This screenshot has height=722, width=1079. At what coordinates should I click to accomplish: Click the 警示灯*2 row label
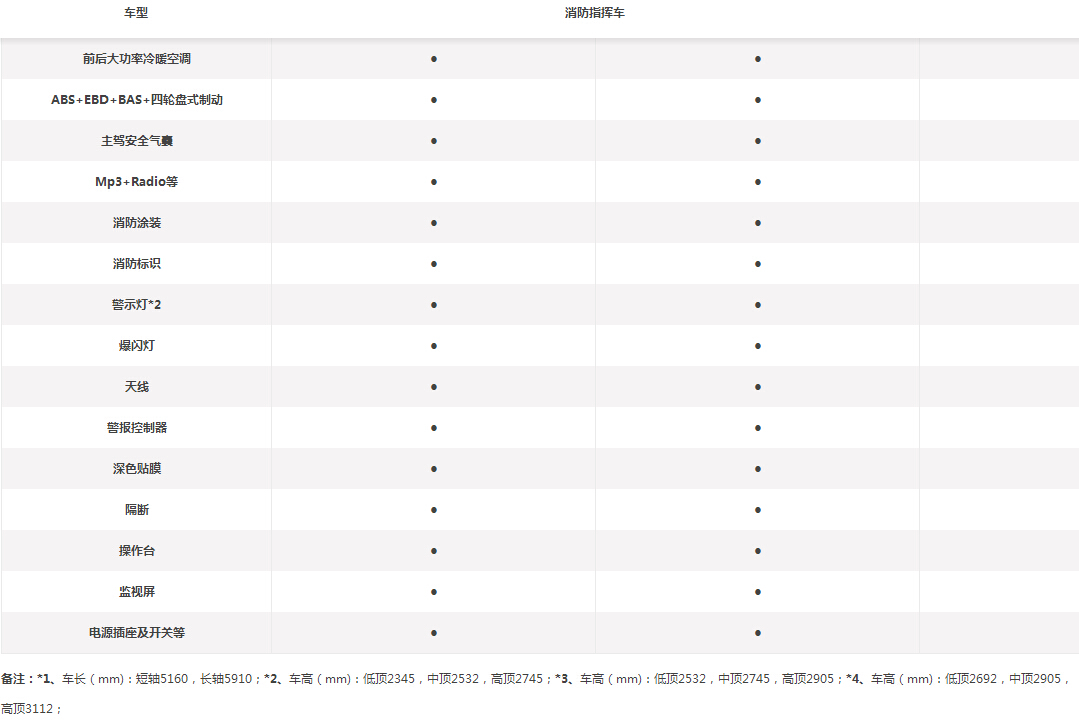[x=136, y=305]
